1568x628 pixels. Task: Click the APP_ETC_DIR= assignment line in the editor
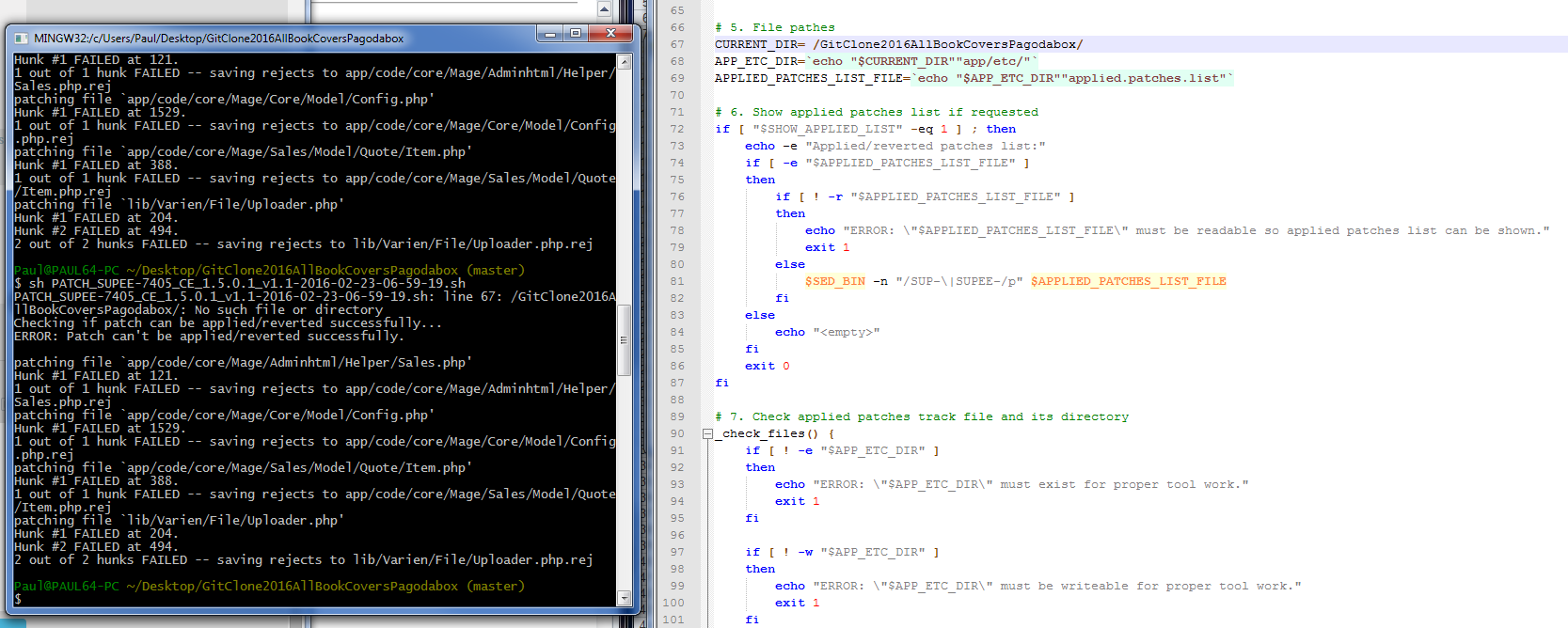[x=877, y=61]
